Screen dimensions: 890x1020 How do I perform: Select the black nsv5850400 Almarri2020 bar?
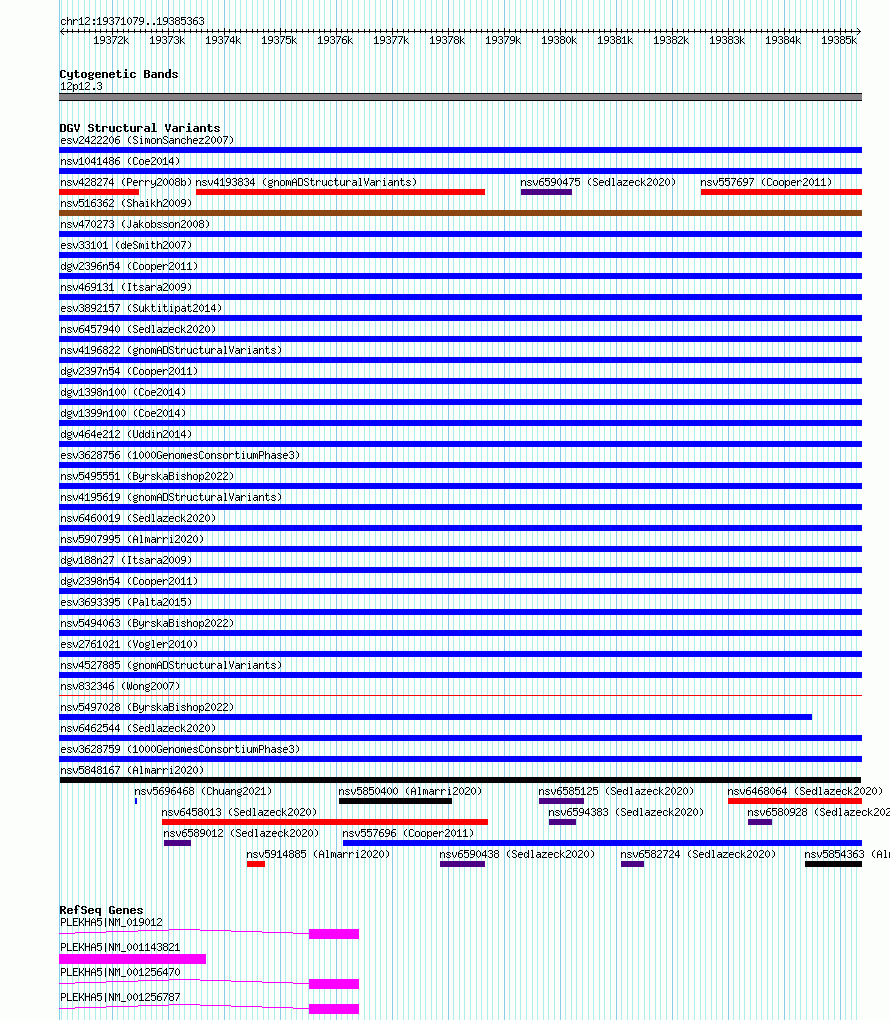click(396, 801)
